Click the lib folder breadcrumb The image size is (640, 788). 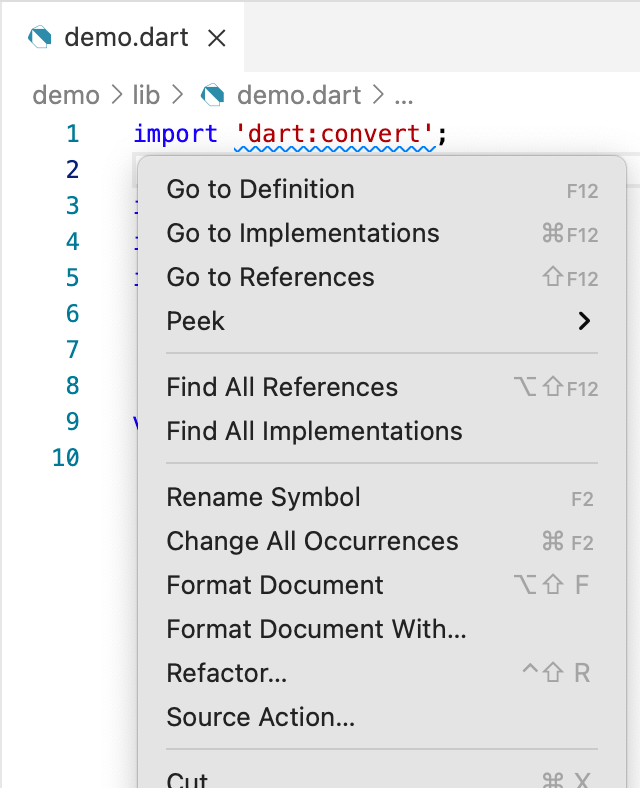(146, 96)
